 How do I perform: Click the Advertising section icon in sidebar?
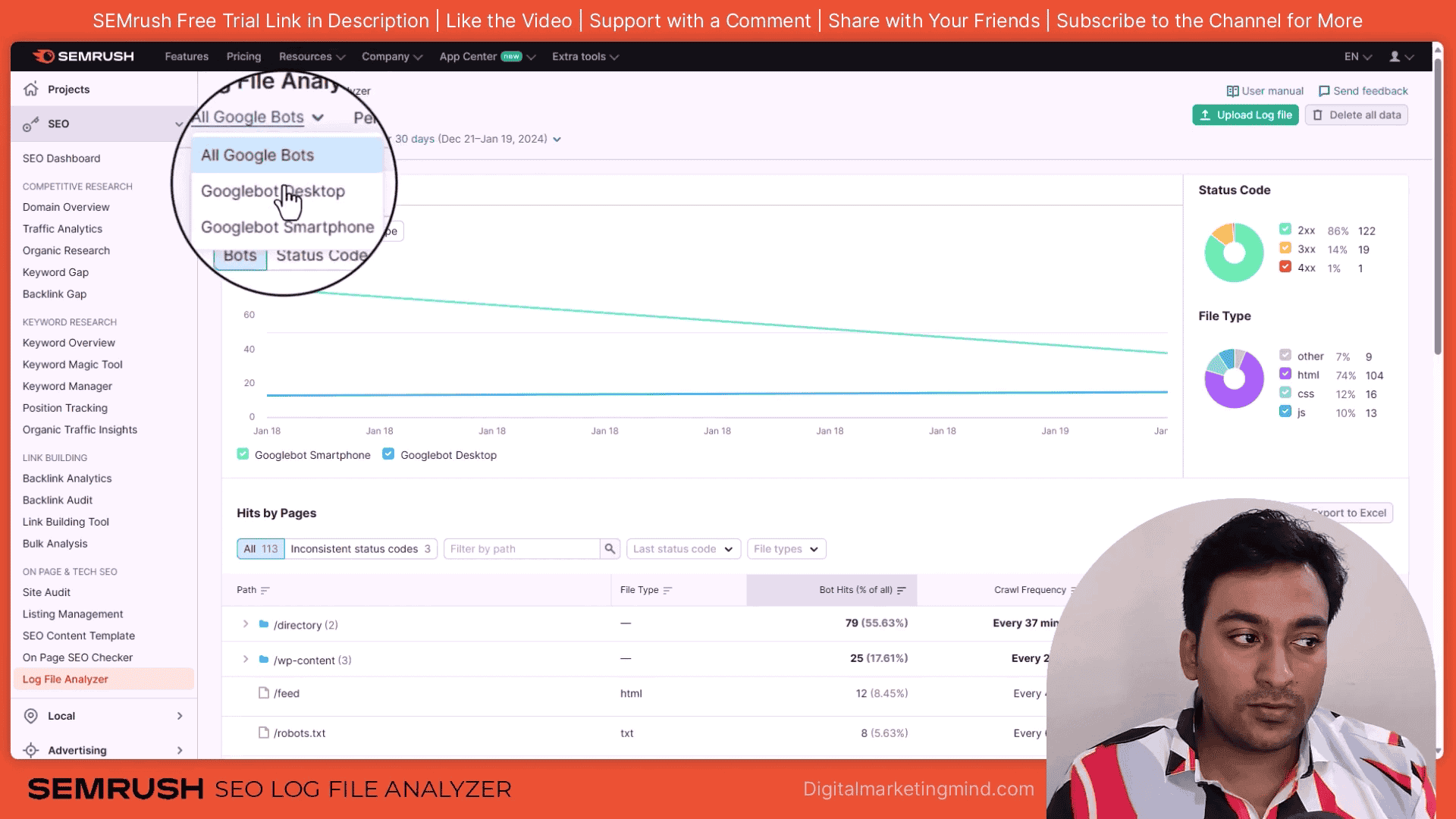tap(32, 750)
